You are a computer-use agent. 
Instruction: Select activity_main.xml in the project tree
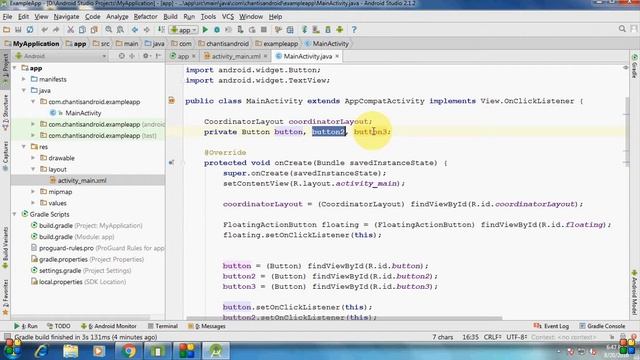click(x=82, y=180)
